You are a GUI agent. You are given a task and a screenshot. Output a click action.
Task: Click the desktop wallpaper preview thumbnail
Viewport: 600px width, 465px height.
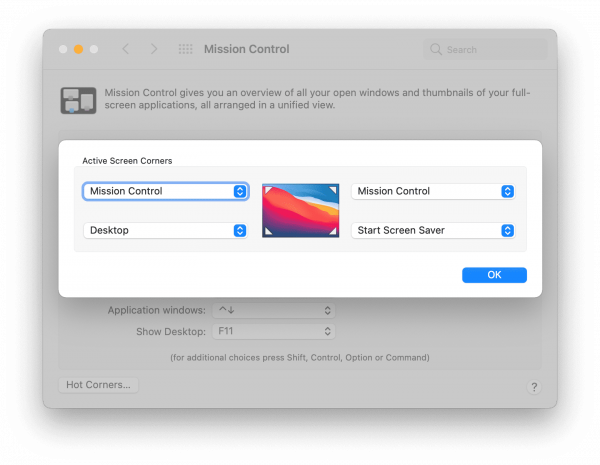pos(301,210)
